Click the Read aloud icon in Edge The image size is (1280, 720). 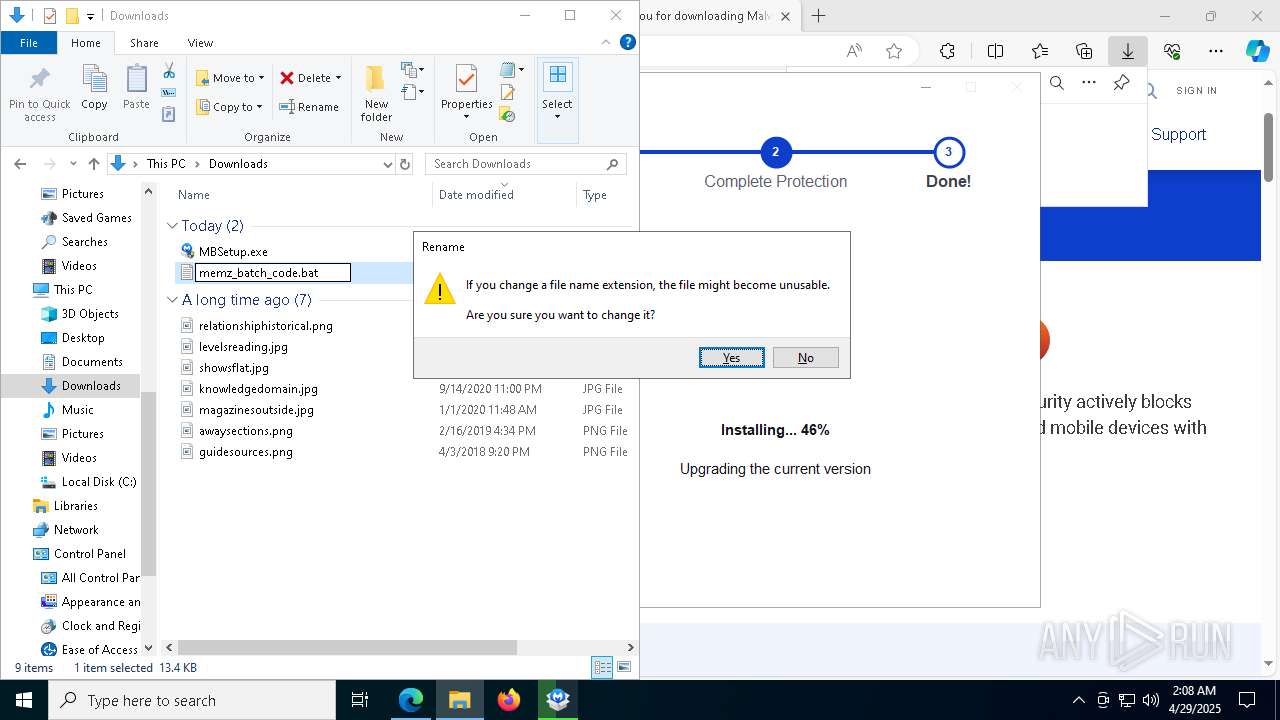click(854, 51)
